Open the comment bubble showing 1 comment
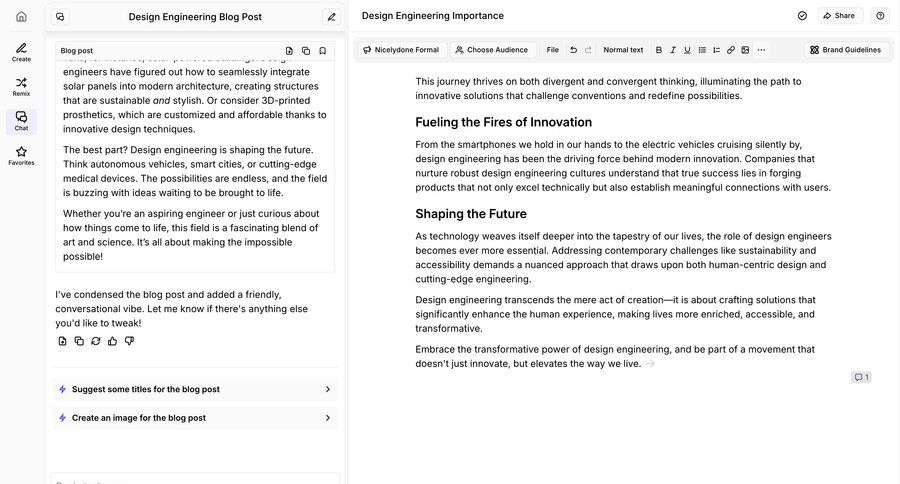This screenshot has width=900, height=484. click(860, 377)
